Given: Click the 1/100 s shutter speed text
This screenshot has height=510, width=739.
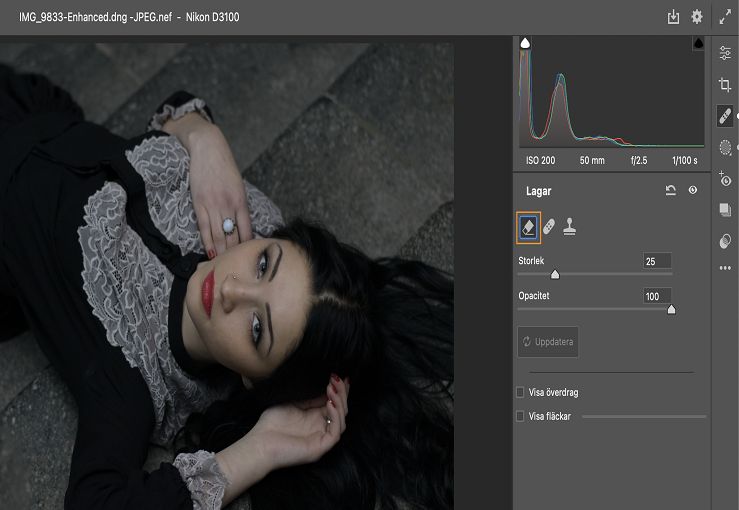Looking at the screenshot, I should tap(685, 160).
